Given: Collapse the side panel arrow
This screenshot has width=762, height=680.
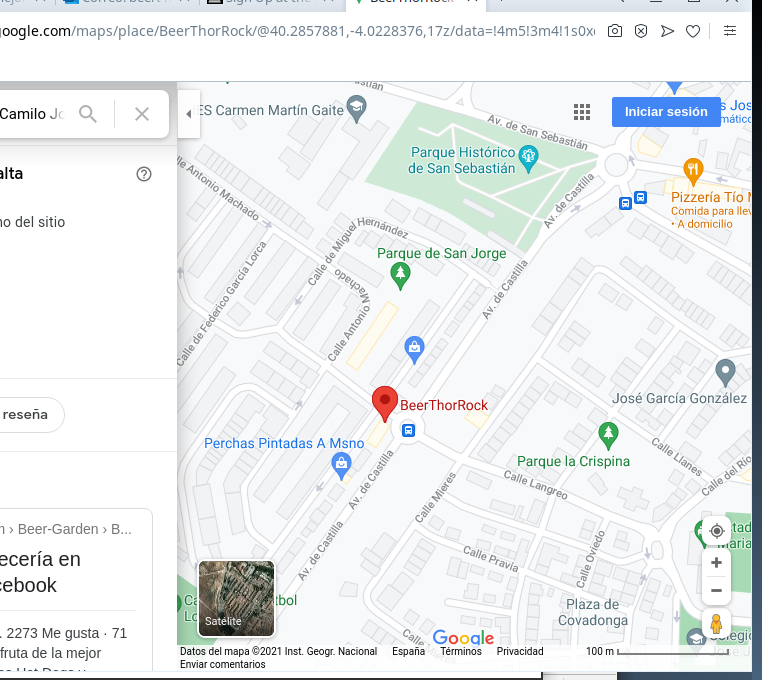Looking at the screenshot, I should coord(189,114).
